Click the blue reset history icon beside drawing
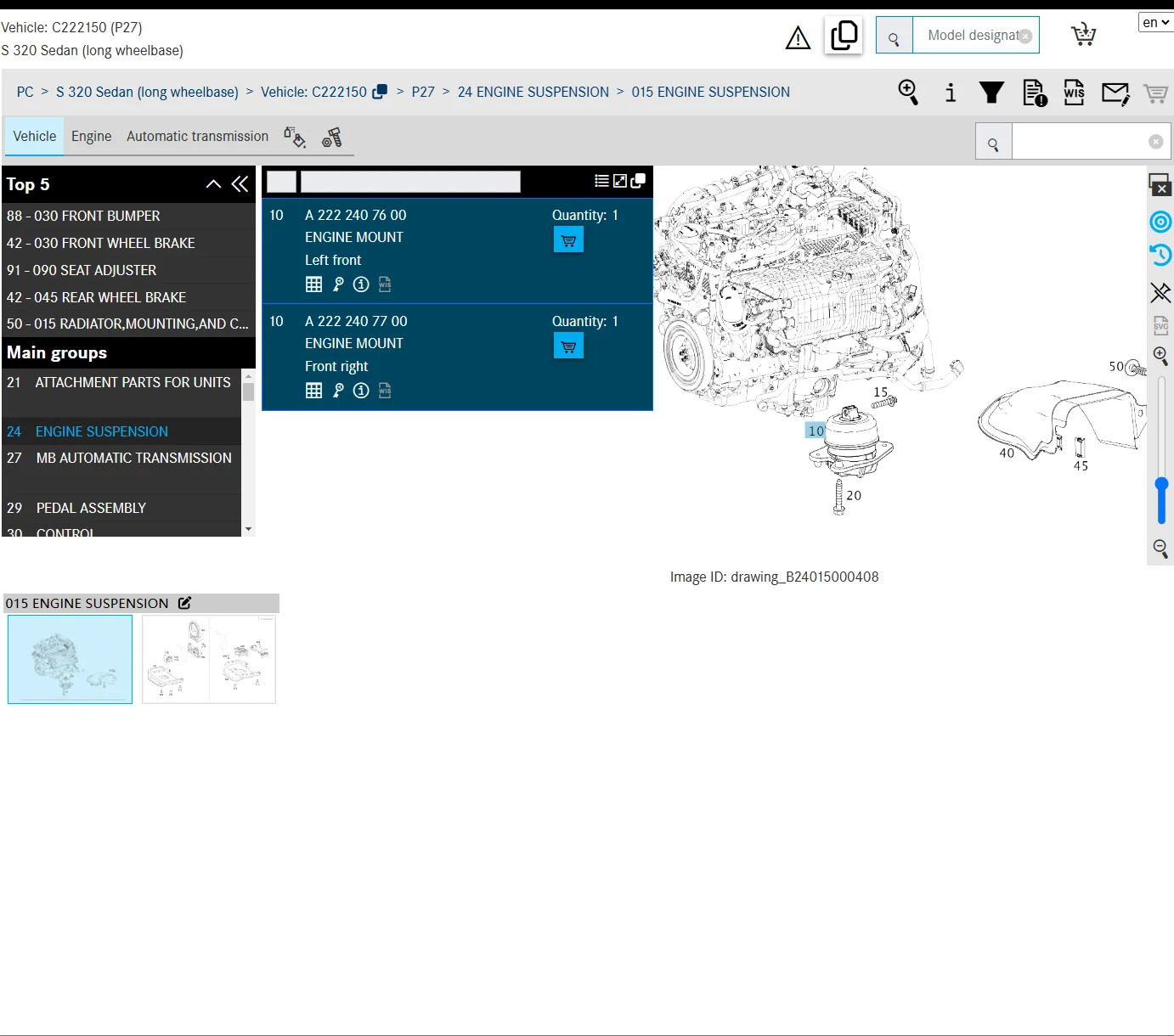1174x1036 pixels. click(1160, 255)
